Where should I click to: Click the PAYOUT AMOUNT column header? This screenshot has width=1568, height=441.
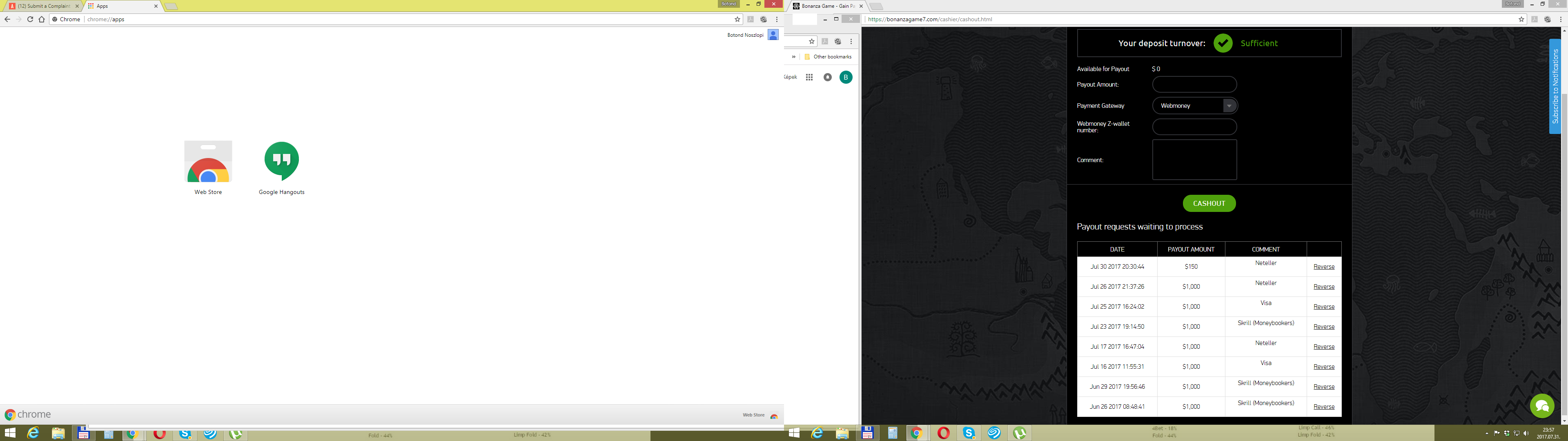(1191, 249)
